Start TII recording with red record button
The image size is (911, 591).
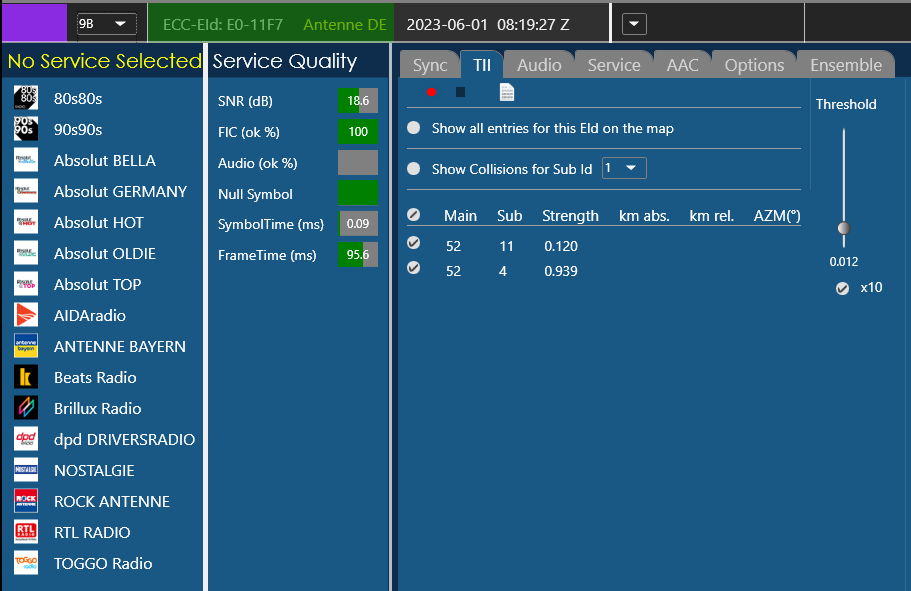coord(432,92)
